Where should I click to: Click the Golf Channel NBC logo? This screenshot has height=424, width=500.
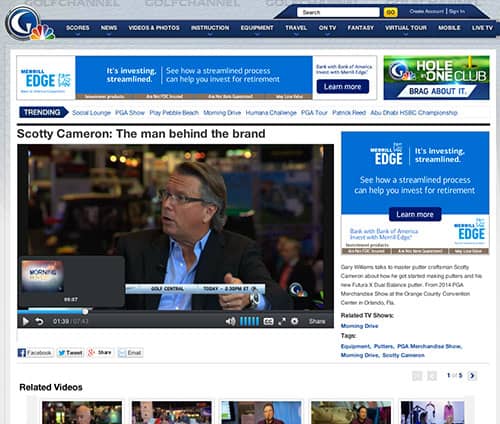pyautogui.click(x=29, y=24)
